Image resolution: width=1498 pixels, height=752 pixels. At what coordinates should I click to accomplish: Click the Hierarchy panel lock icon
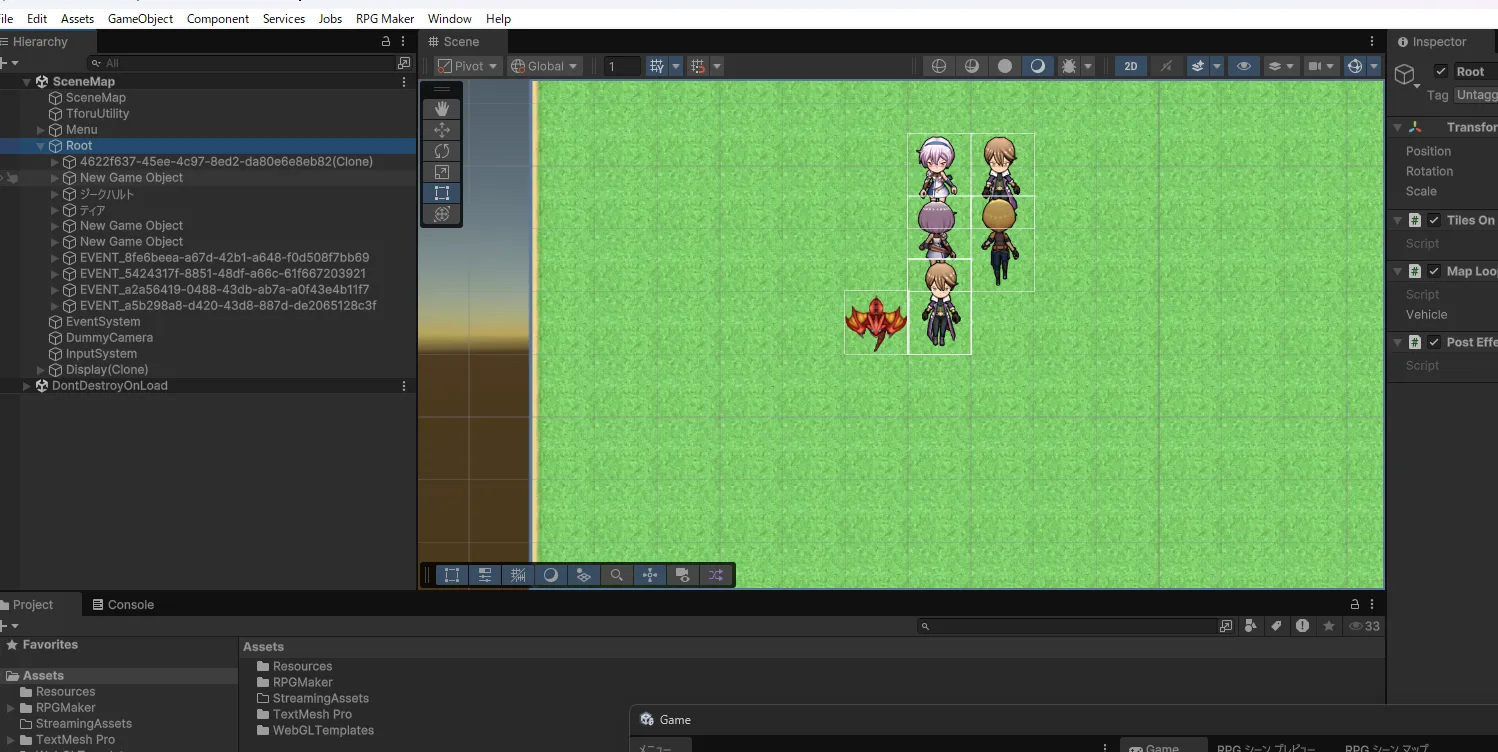[386, 42]
